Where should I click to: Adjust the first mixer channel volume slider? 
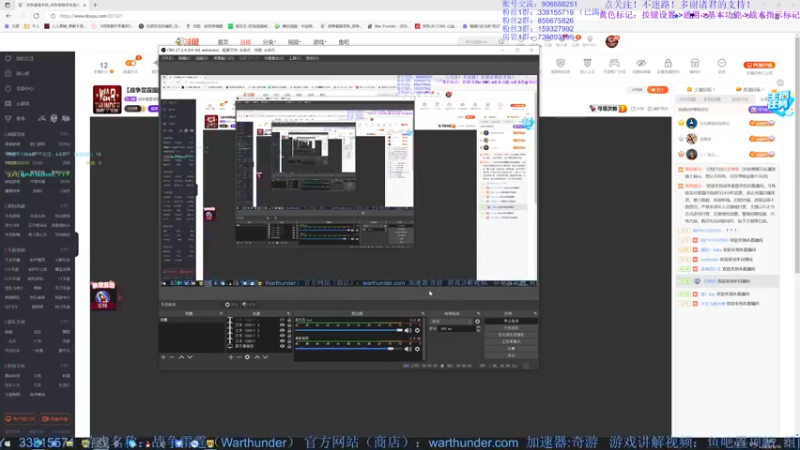click(x=349, y=331)
